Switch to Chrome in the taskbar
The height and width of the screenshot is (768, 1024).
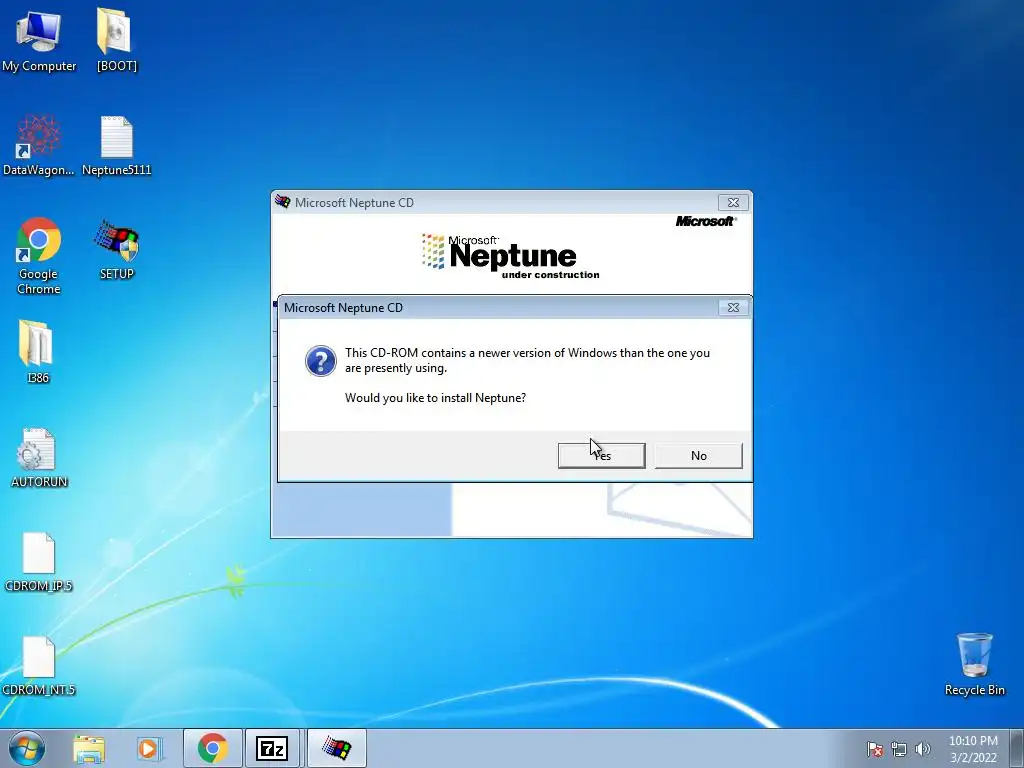[x=213, y=748]
